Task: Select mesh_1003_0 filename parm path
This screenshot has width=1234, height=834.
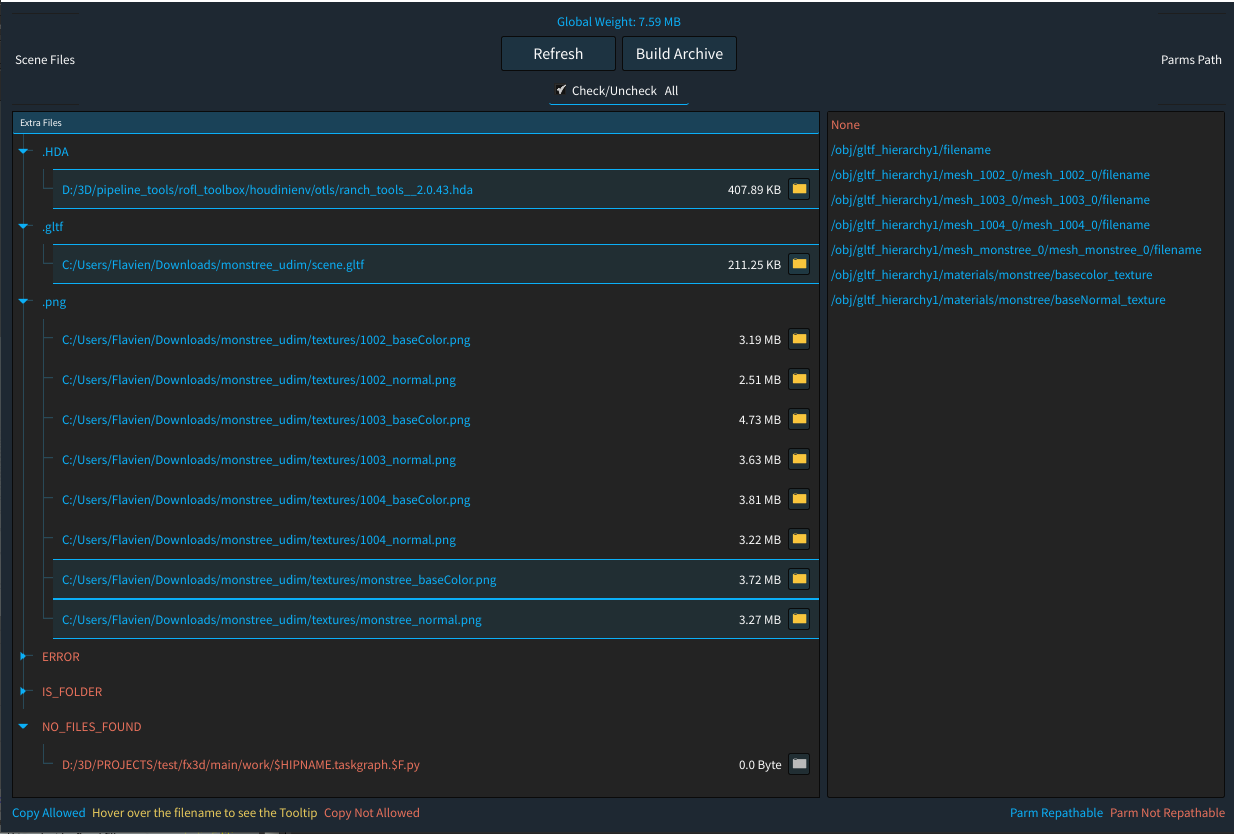Action: tap(990, 200)
